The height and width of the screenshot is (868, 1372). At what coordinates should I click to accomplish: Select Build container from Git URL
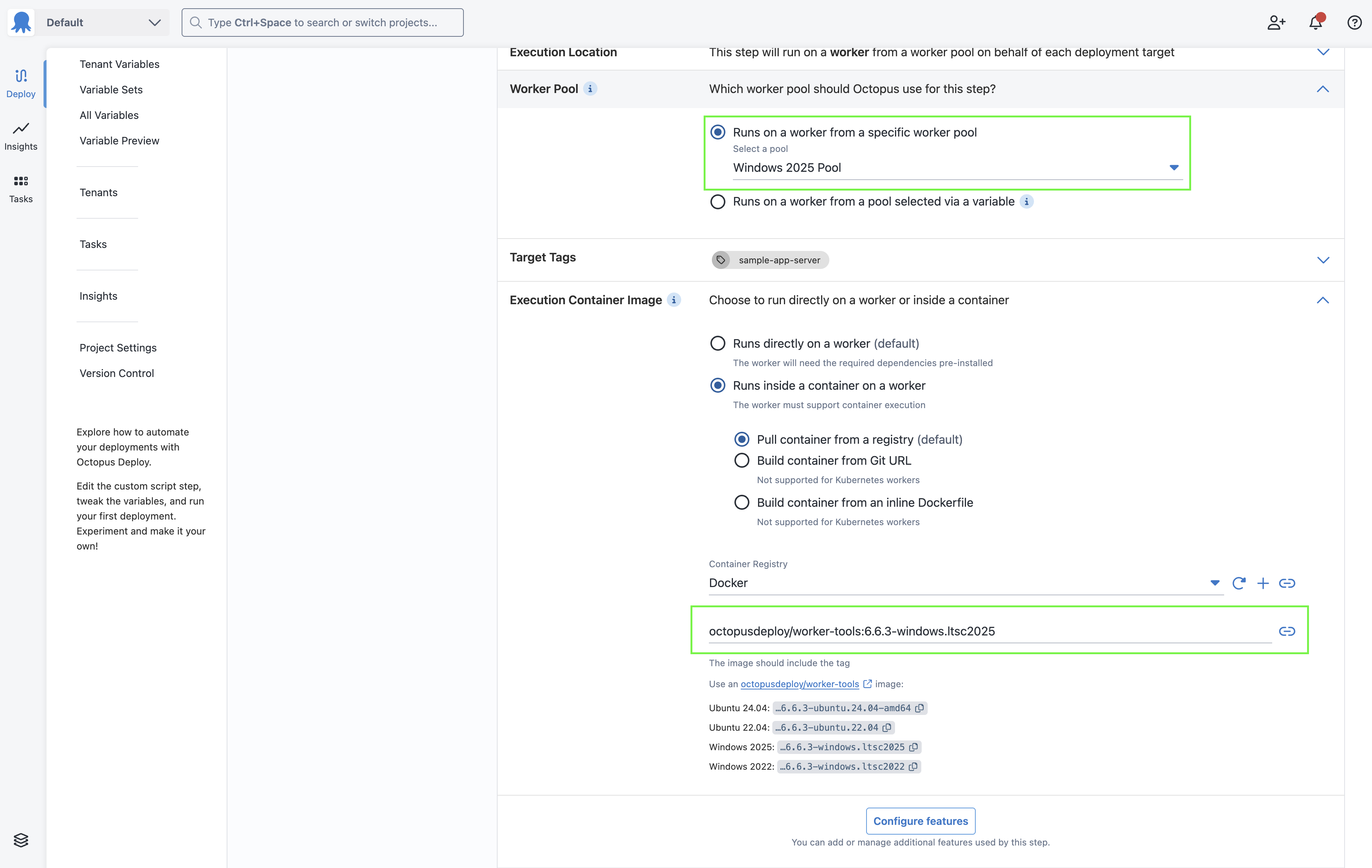[x=742, y=460]
